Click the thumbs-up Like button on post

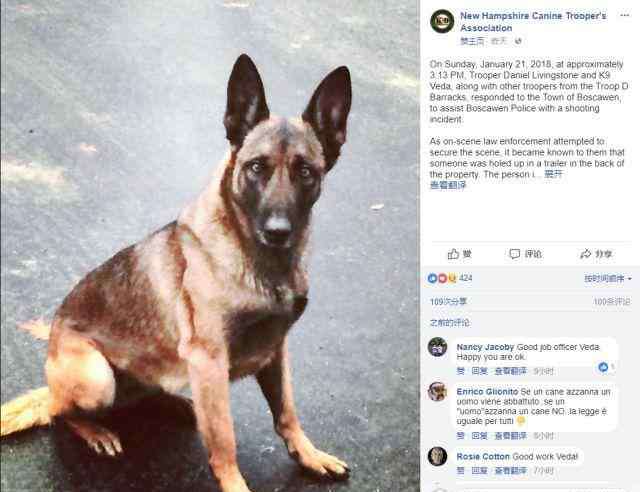point(460,254)
